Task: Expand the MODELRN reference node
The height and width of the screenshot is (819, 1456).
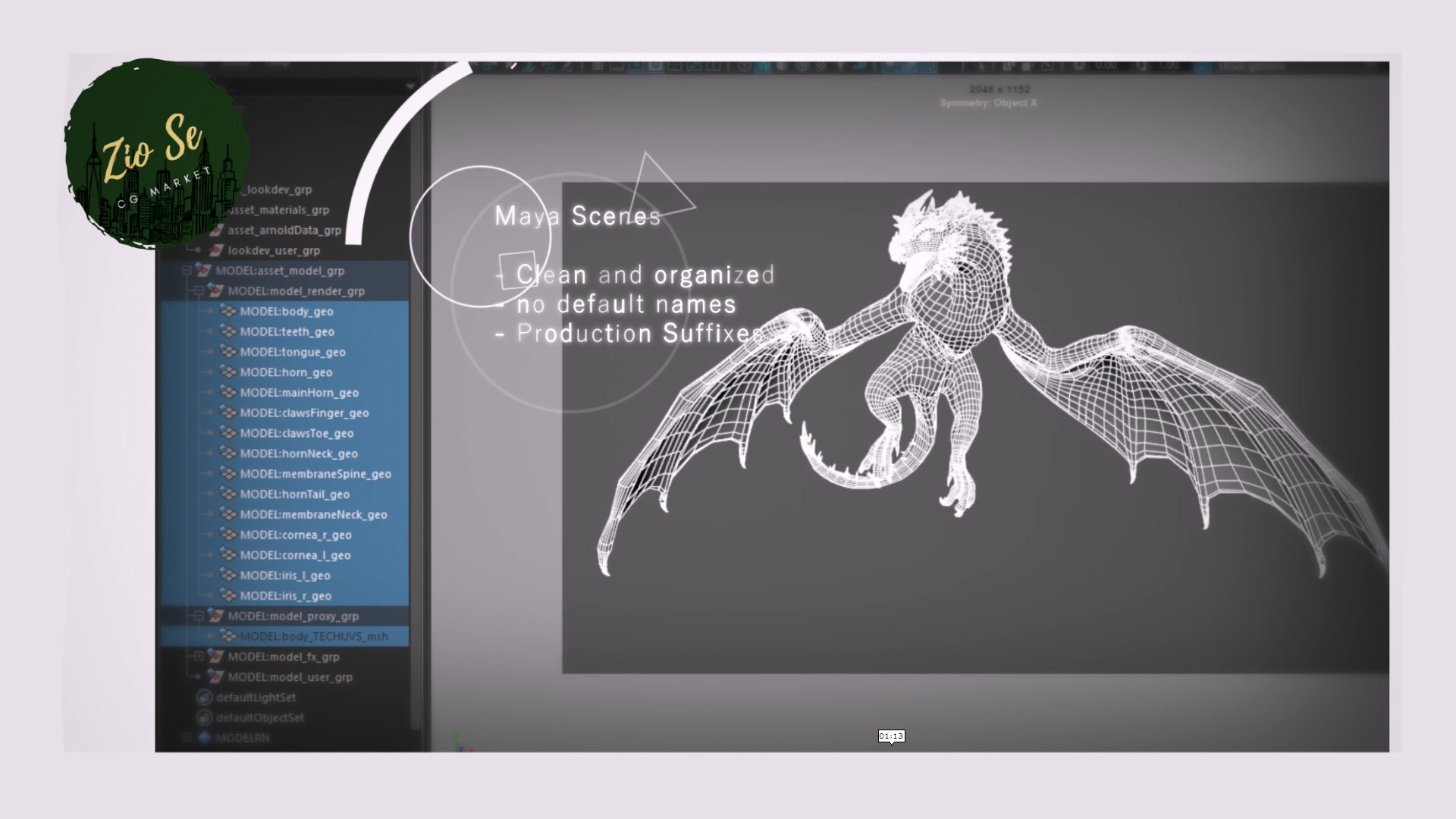Action: 187,737
